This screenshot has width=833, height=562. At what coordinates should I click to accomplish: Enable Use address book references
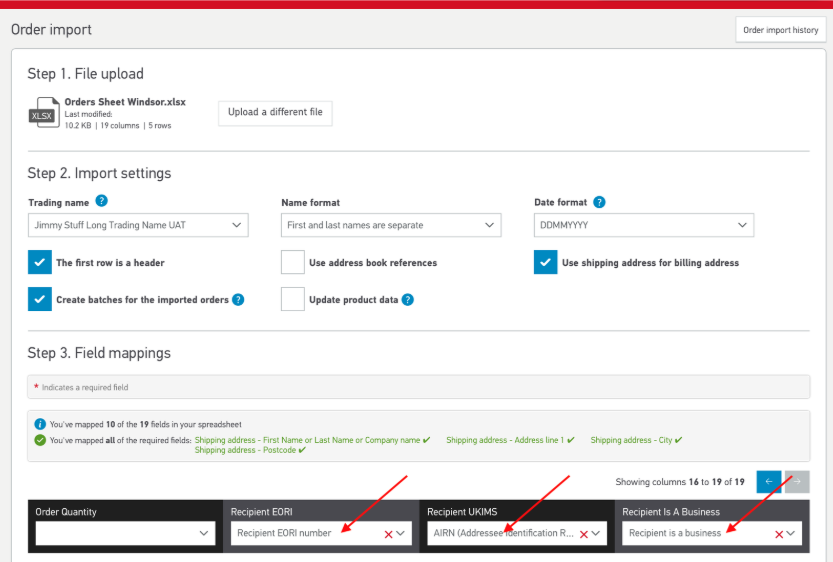coord(293,263)
